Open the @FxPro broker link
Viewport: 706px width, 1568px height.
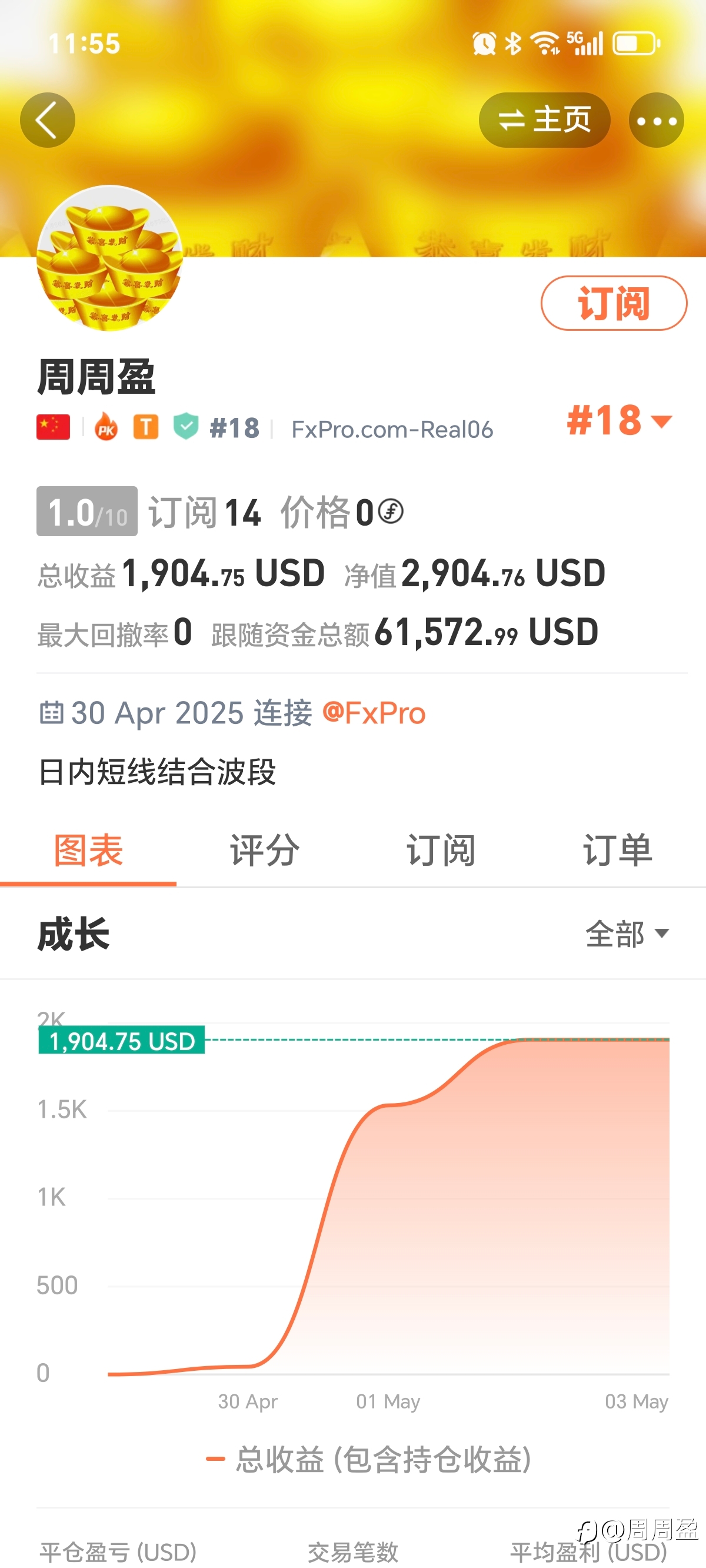click(374, 713)
